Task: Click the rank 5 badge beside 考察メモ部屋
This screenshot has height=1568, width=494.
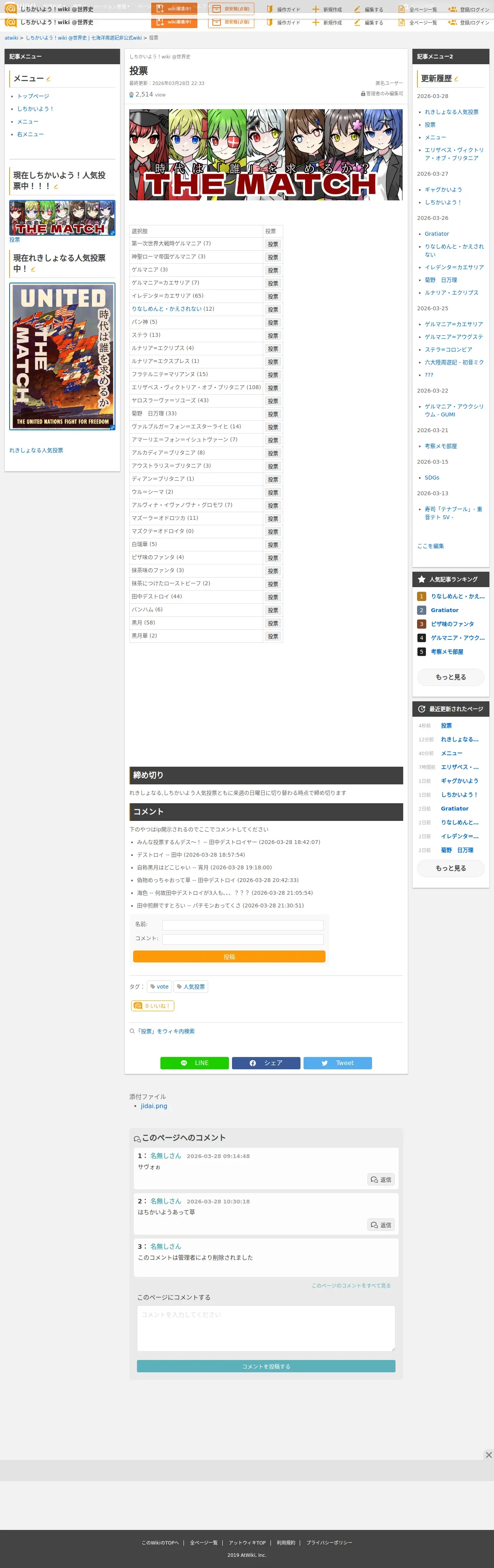Action: [421, 651]
